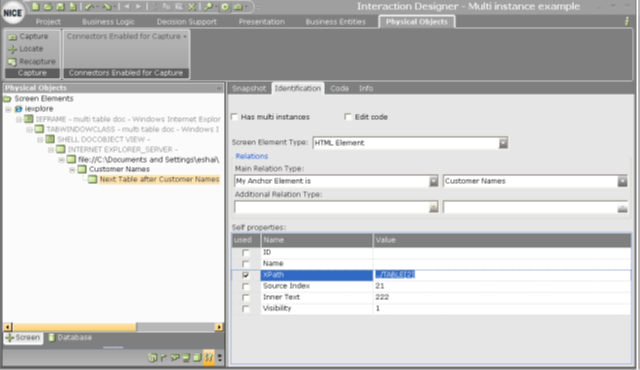This screenshot has height=370, width=640.
Task: Open the second Additional Relation Type dropdown
Action: click(622, 208)
